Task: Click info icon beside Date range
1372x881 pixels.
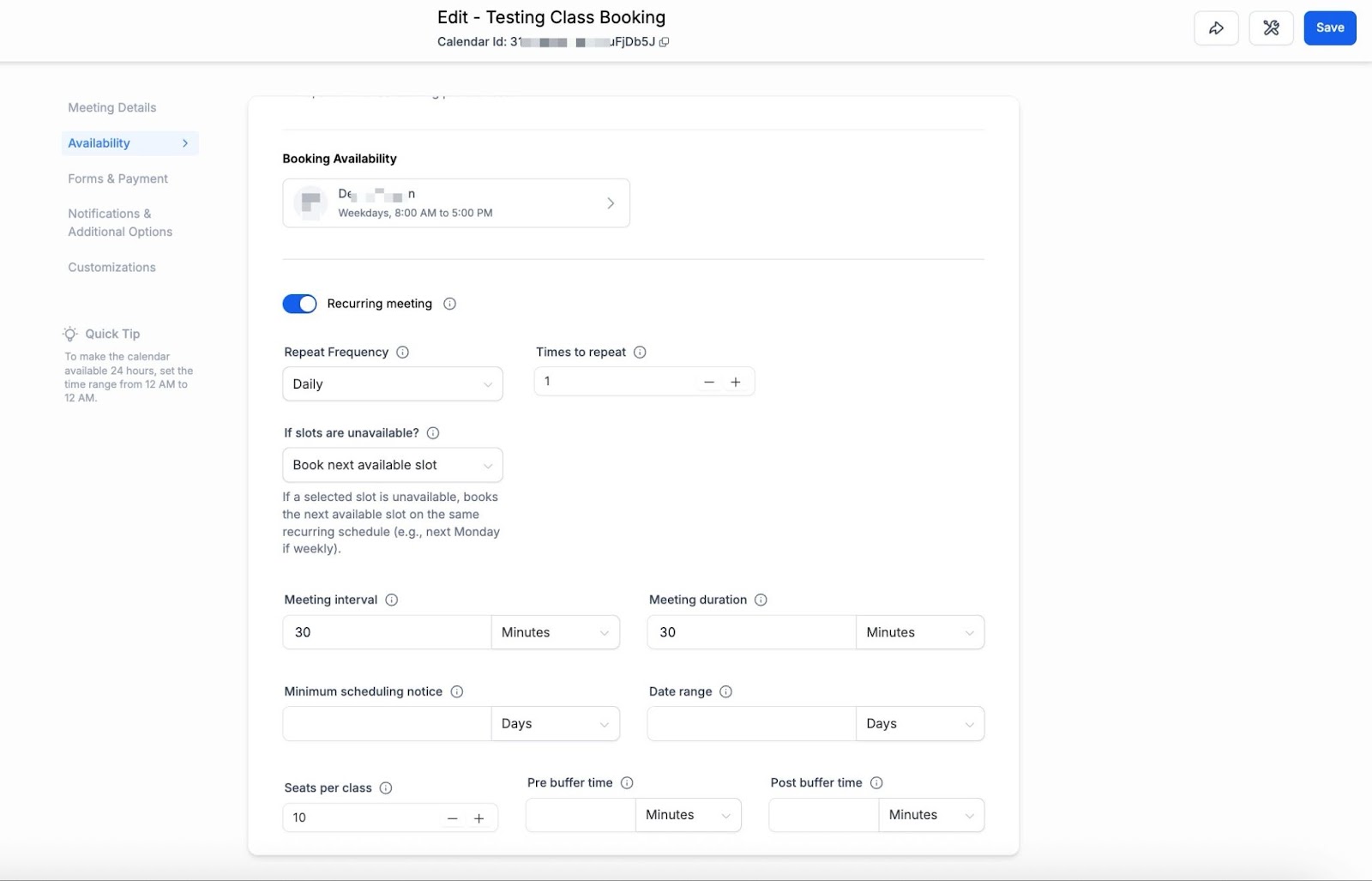Action: [725, 692]
